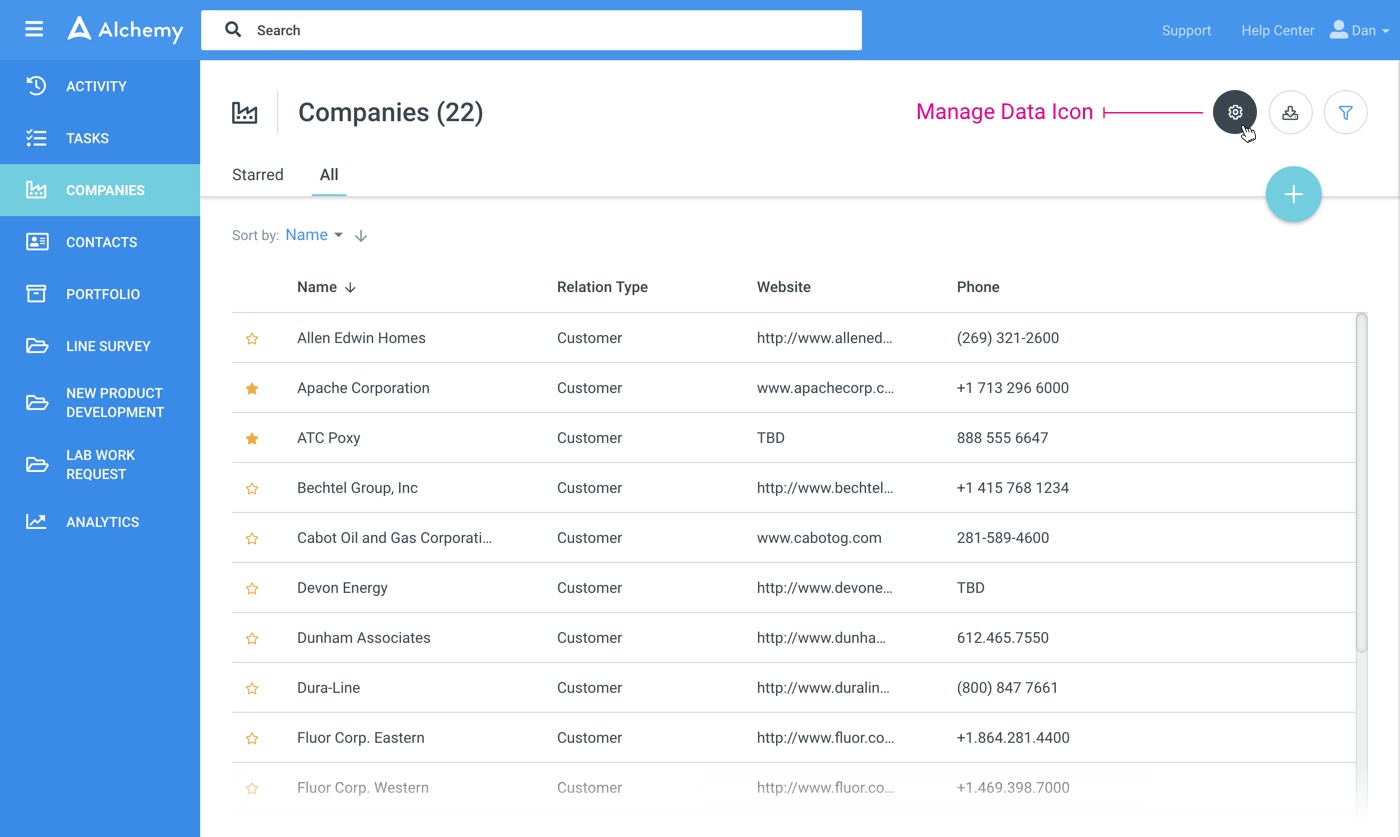Click the Alchemy logo

125,29
